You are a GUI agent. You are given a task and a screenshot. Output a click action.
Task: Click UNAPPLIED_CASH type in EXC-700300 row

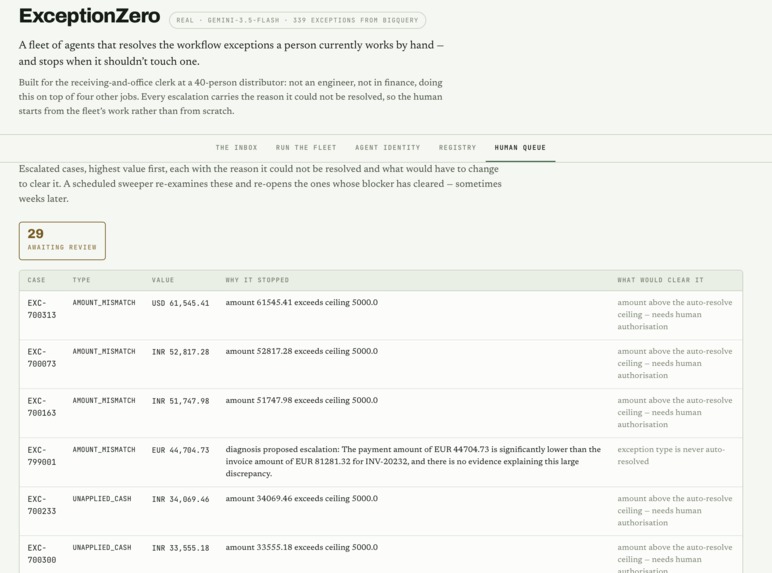point(102,547)
